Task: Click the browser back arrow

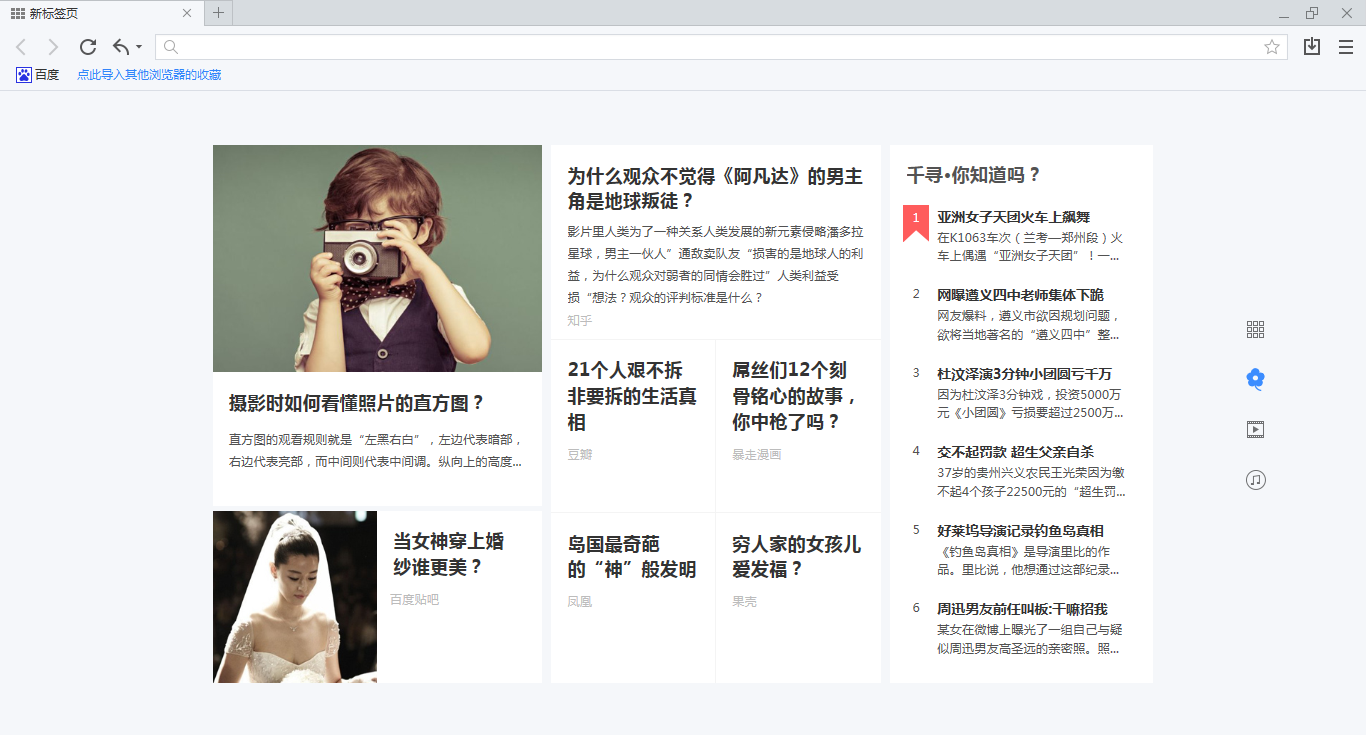Action: pos(21,47)
